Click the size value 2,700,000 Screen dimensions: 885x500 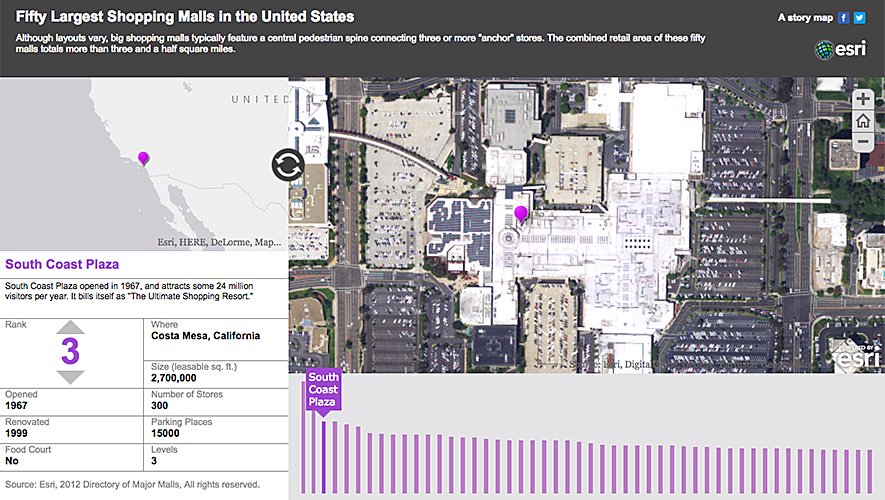point(173,378)
